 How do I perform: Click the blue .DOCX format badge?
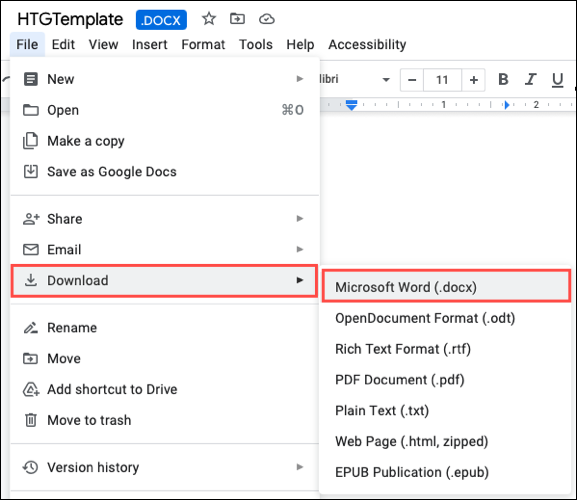coord(161,20)
